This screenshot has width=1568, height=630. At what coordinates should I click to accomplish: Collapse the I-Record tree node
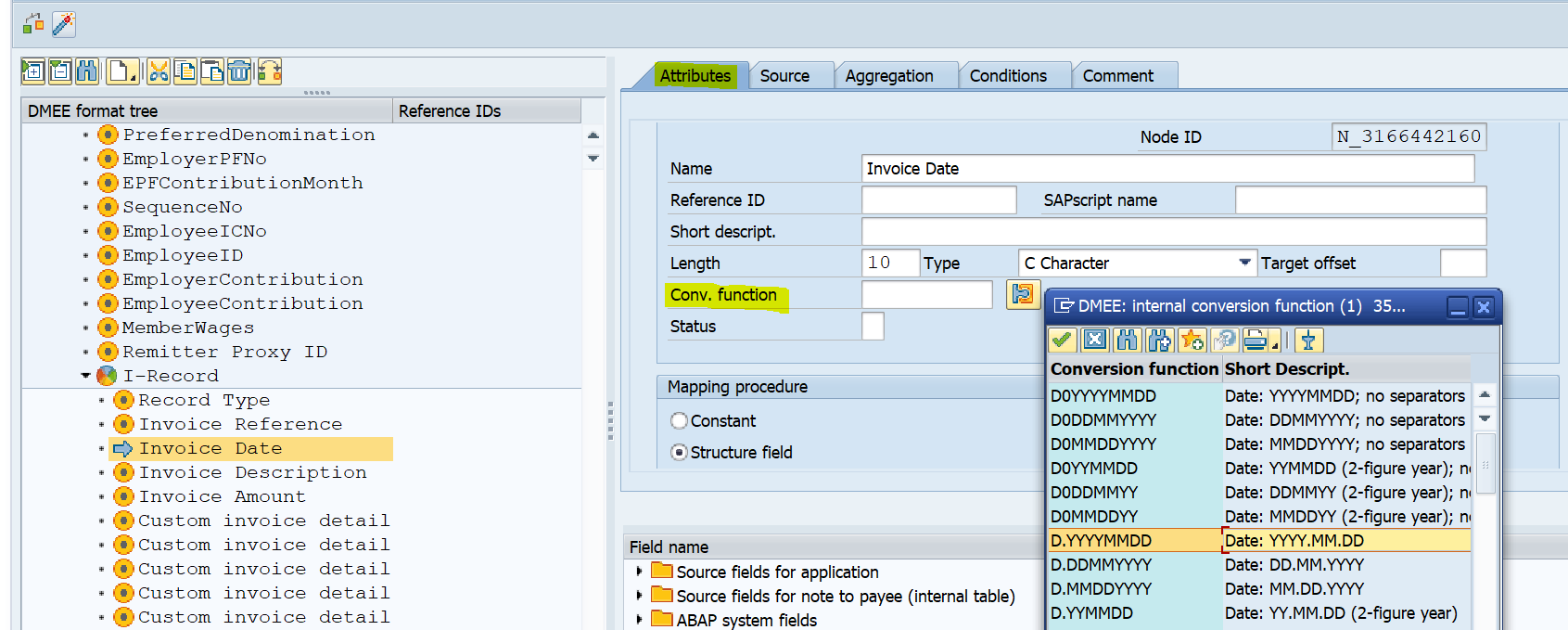(86, 376)
